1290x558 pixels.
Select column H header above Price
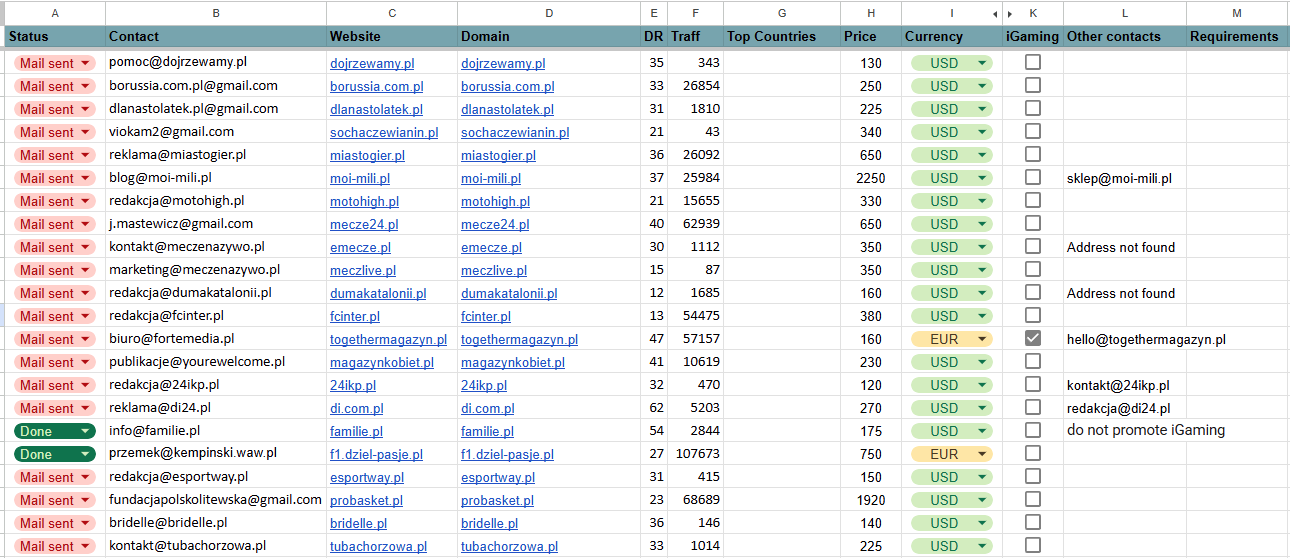pyautogui.click(x=871, y=13)
